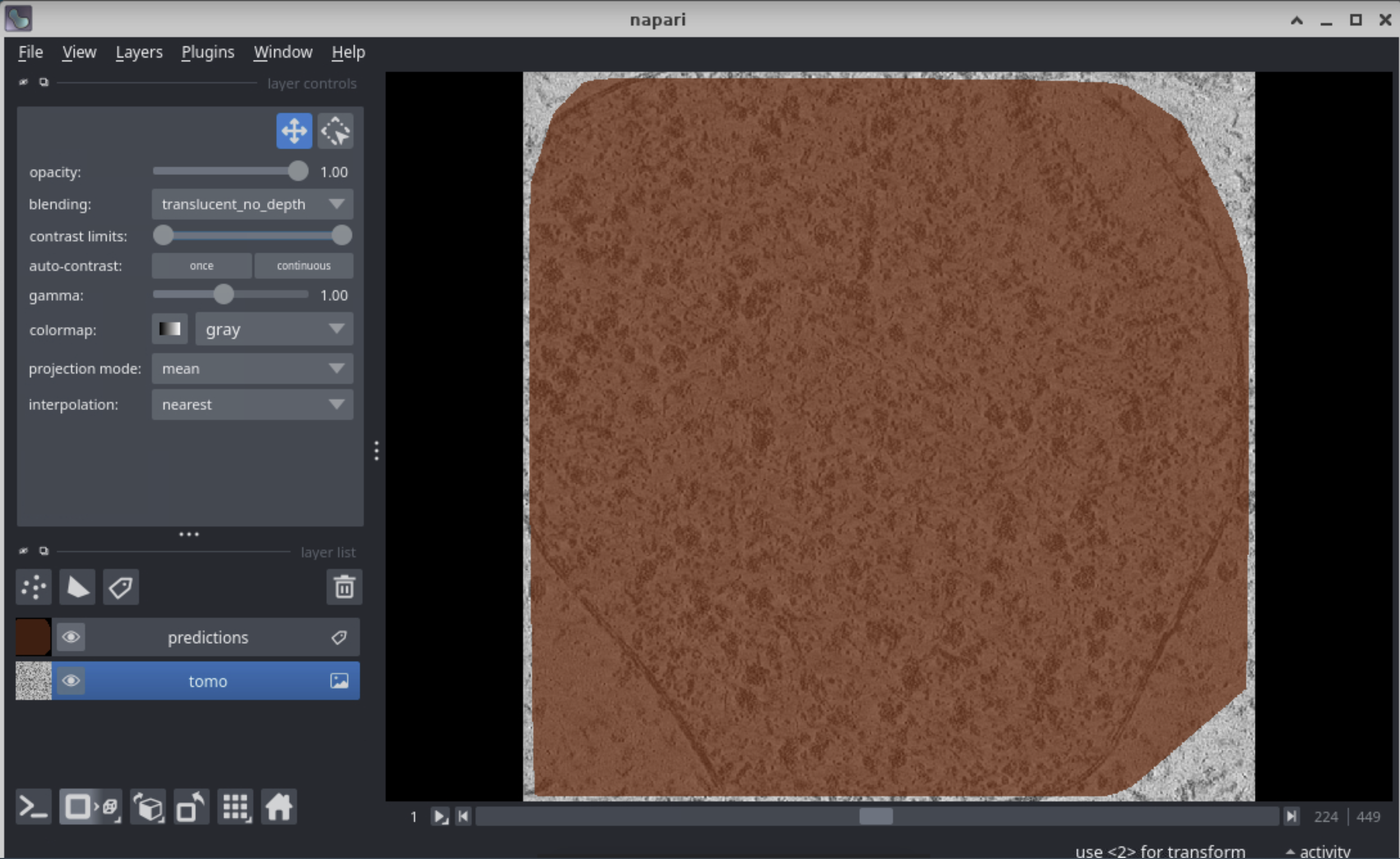Open the blending mode dropdown
The height and width of the screenshot is (859, 1400).
click(252, 204)
